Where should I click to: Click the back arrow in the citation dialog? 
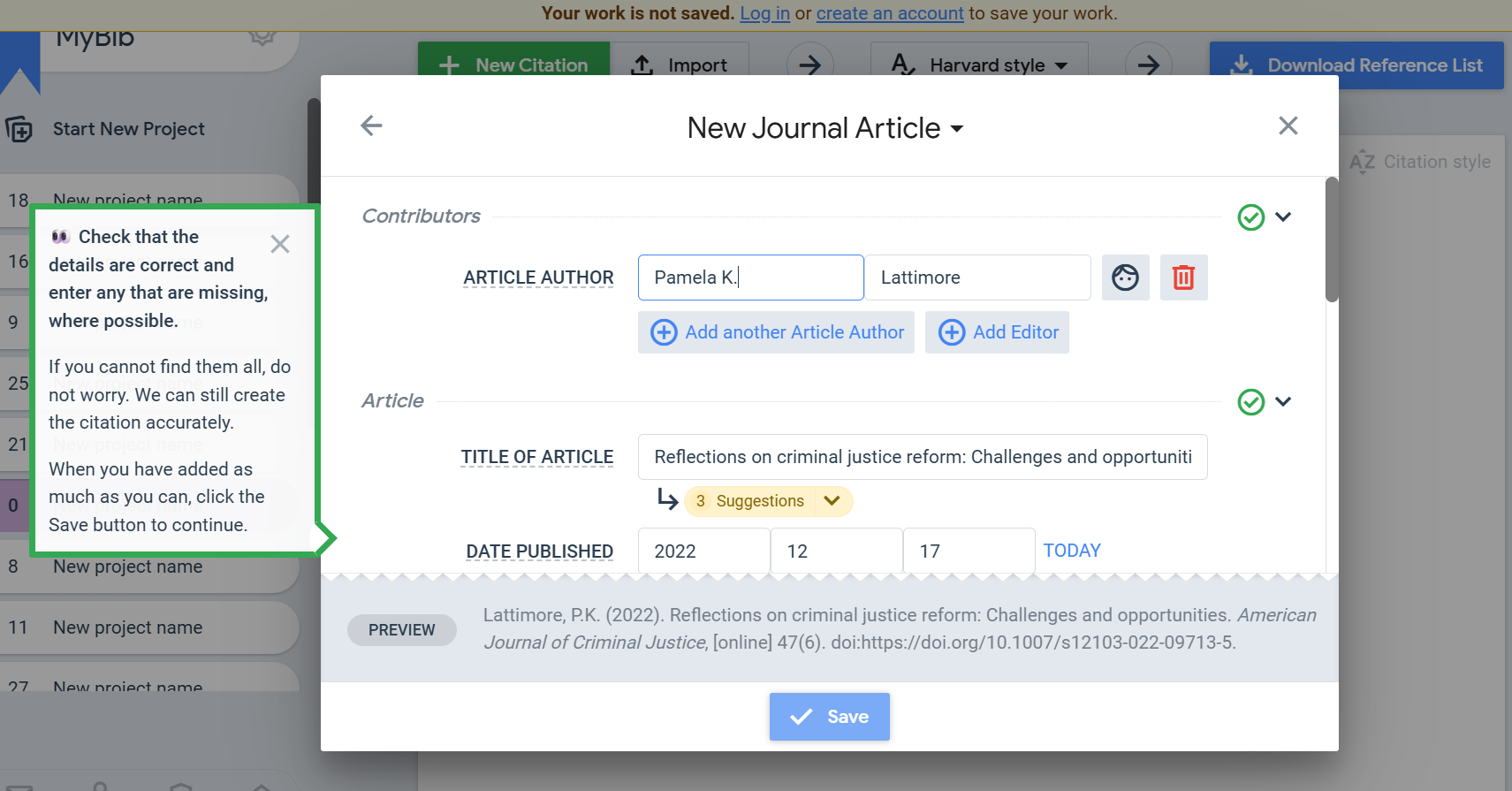click(x=371, y=126)
